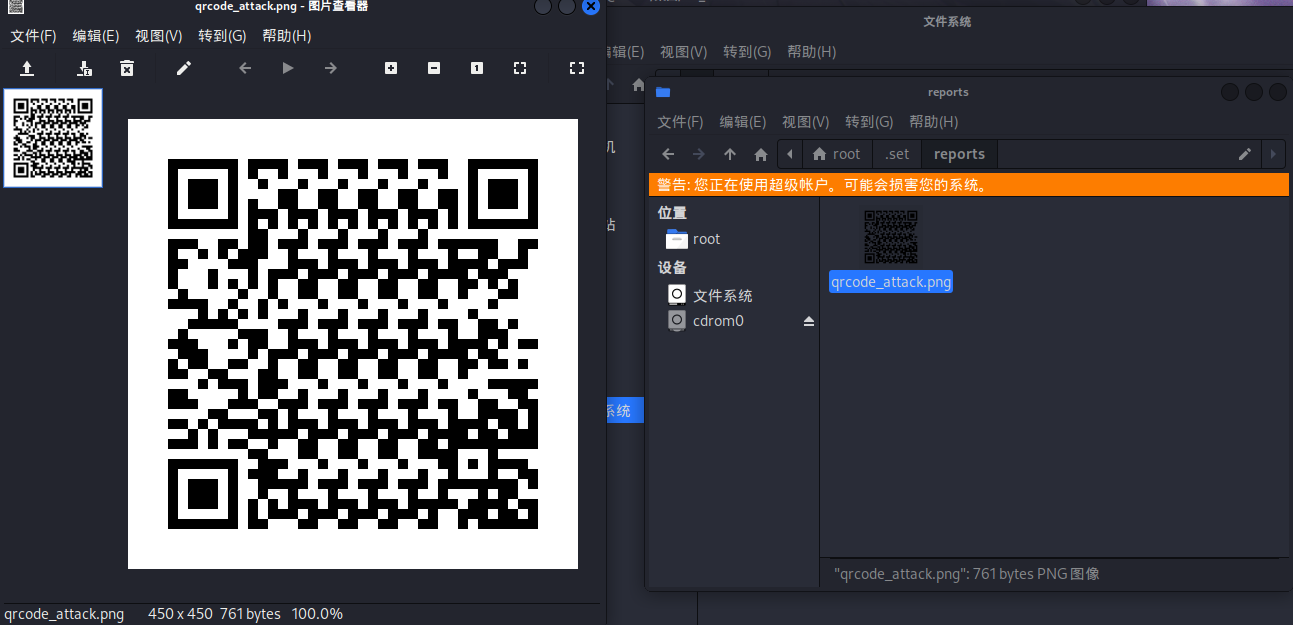Click the zoom in plus icon
Image resolution: width=1293 pixels, height=625 pixels.
pyautogui.click(x=391, y=68)
